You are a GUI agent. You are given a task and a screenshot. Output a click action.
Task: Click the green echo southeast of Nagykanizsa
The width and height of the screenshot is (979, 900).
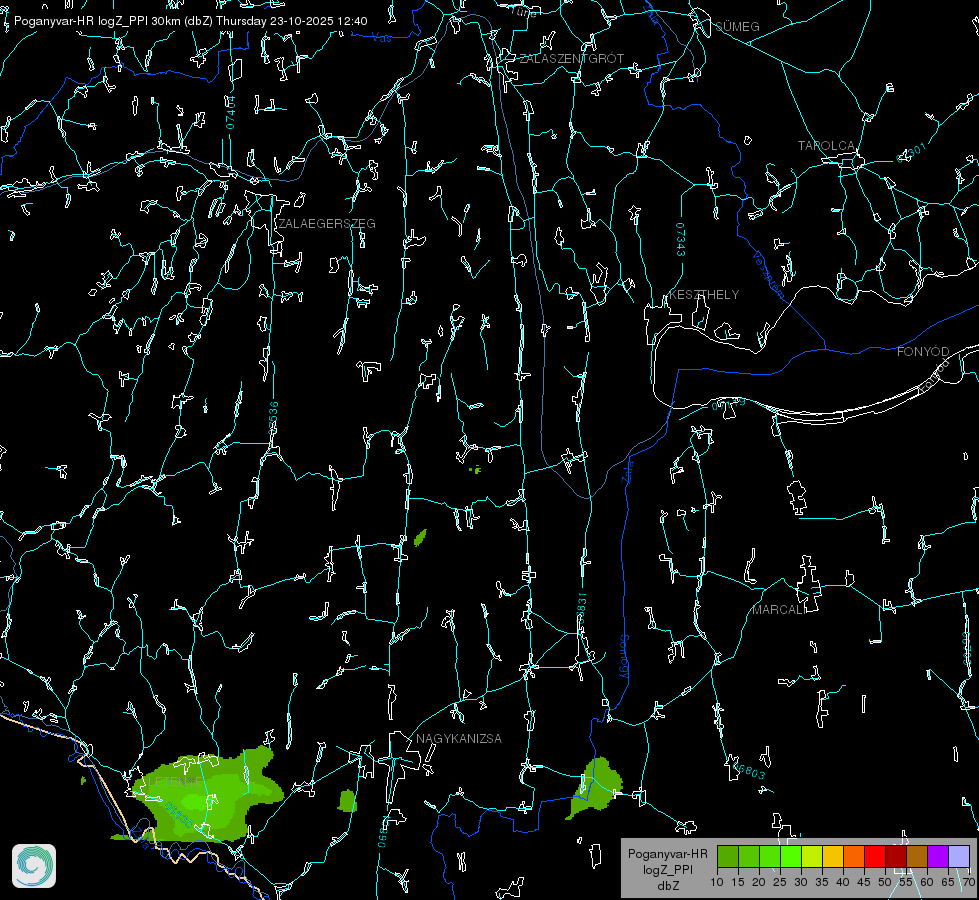(x=596, y=787)
